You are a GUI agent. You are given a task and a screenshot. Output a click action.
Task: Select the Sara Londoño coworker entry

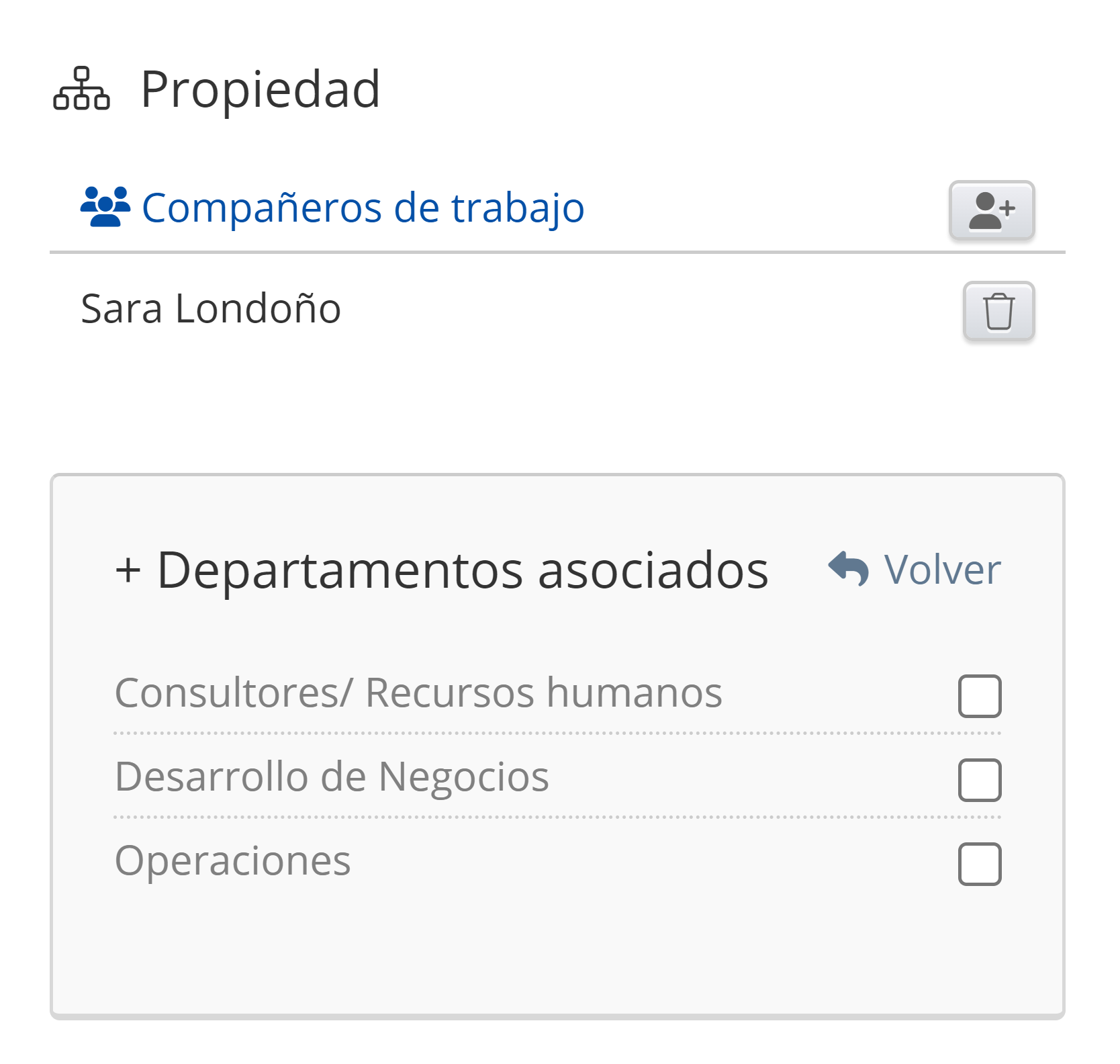coord(211,309)
